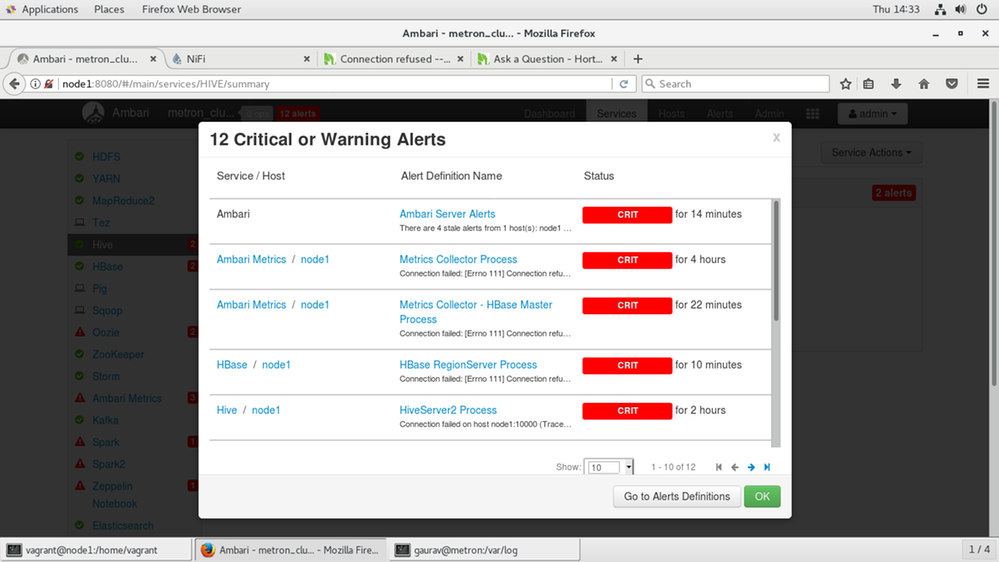Switch to the Connection refused tab

394,59
